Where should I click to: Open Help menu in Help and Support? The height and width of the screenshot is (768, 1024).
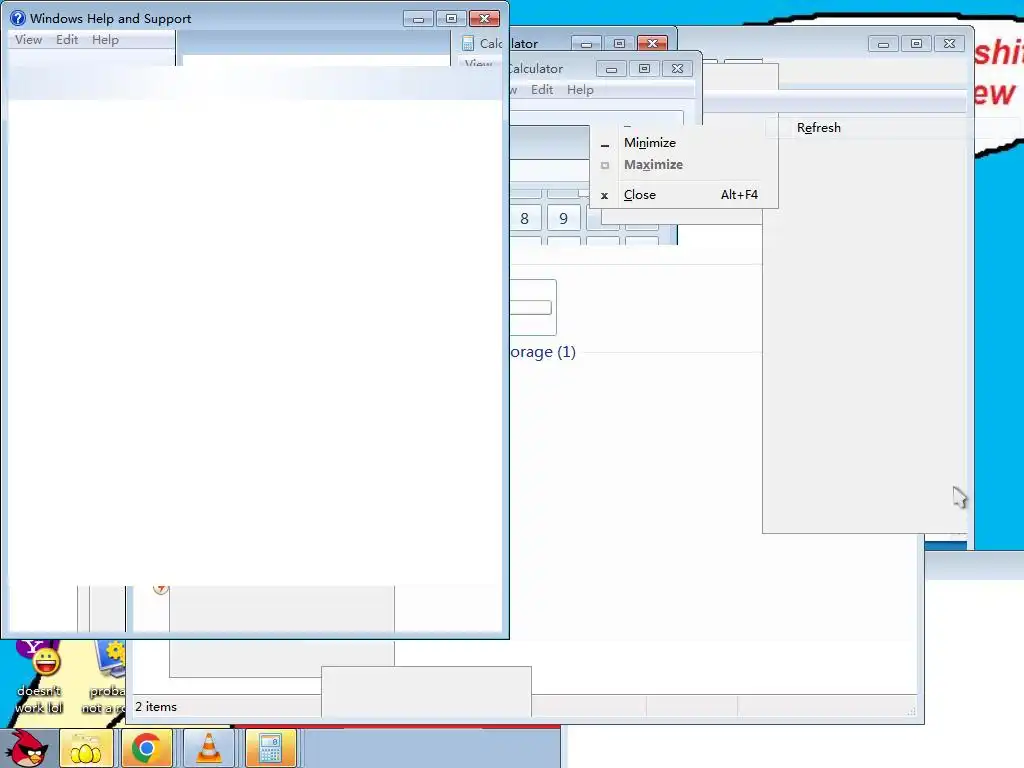pyautogui.click(x=105, y=40)
